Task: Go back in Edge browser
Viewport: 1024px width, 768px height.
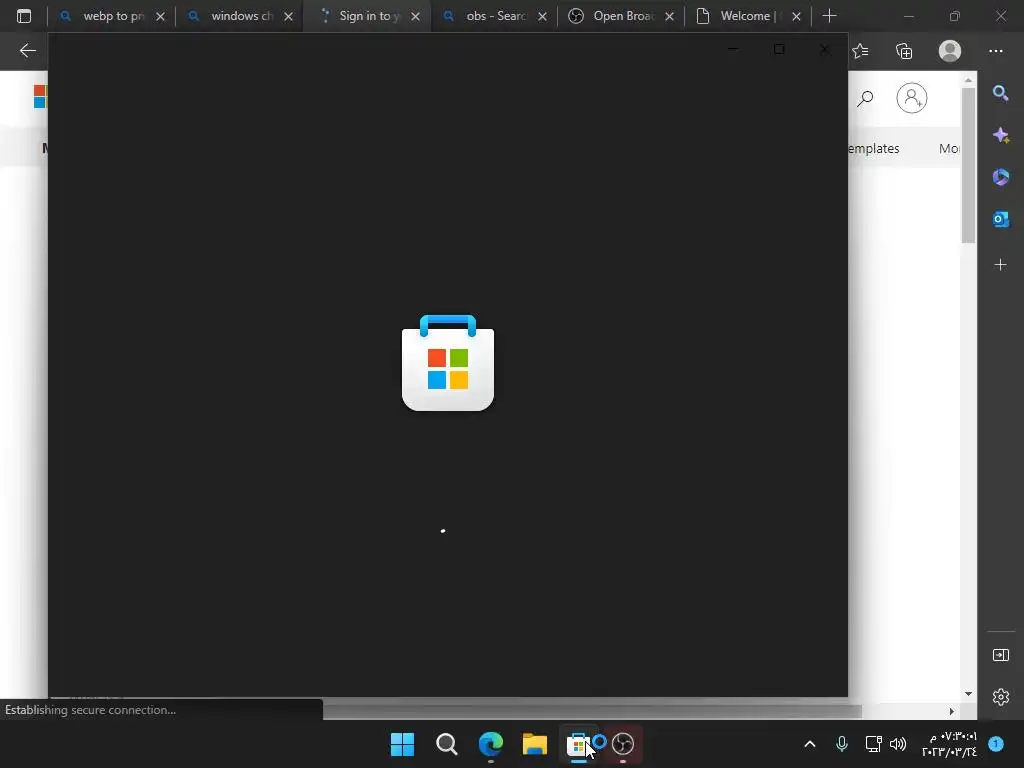Action: 27,51
